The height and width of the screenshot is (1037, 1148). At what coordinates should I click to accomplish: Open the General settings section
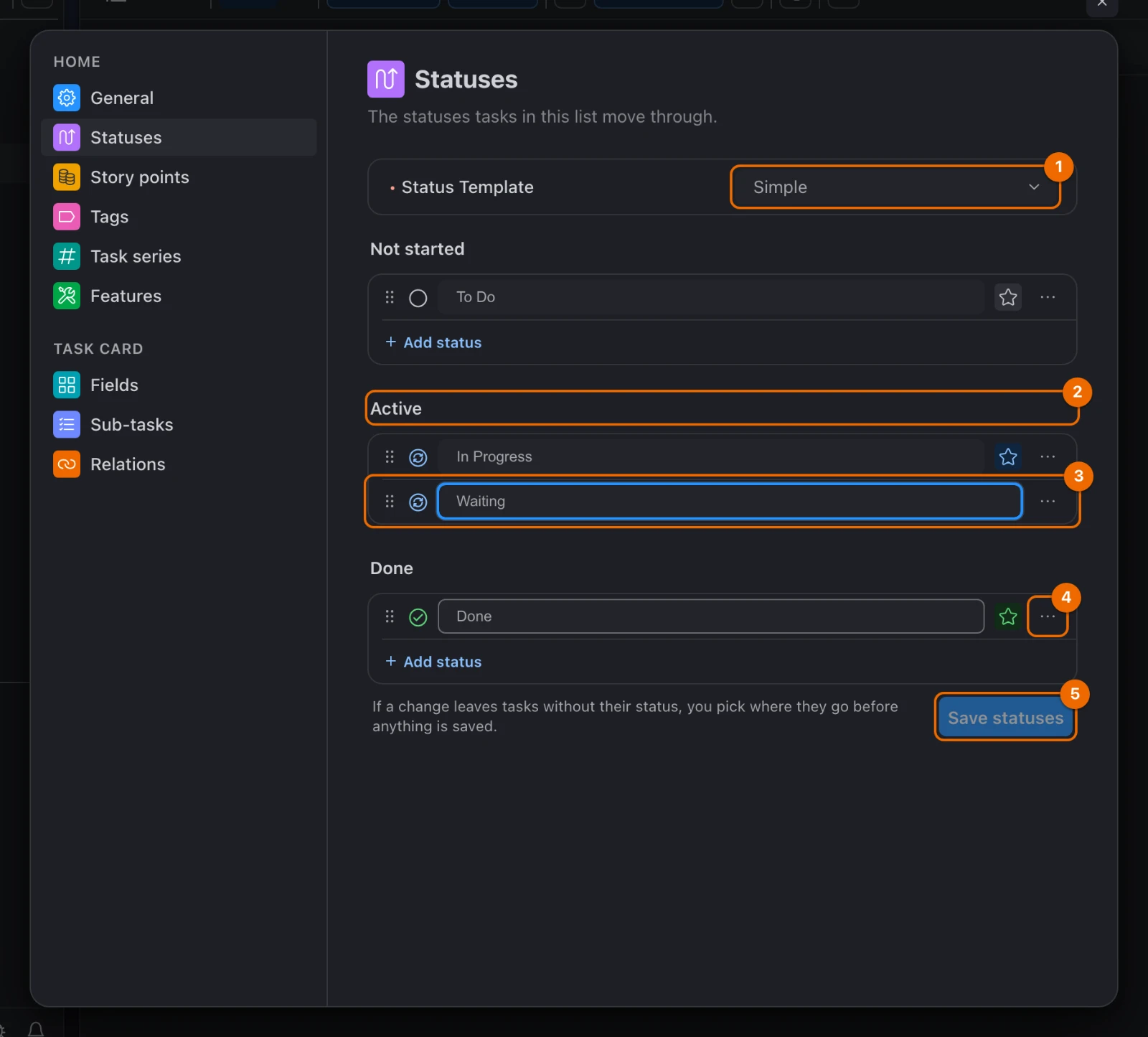[x=179, y=98]
